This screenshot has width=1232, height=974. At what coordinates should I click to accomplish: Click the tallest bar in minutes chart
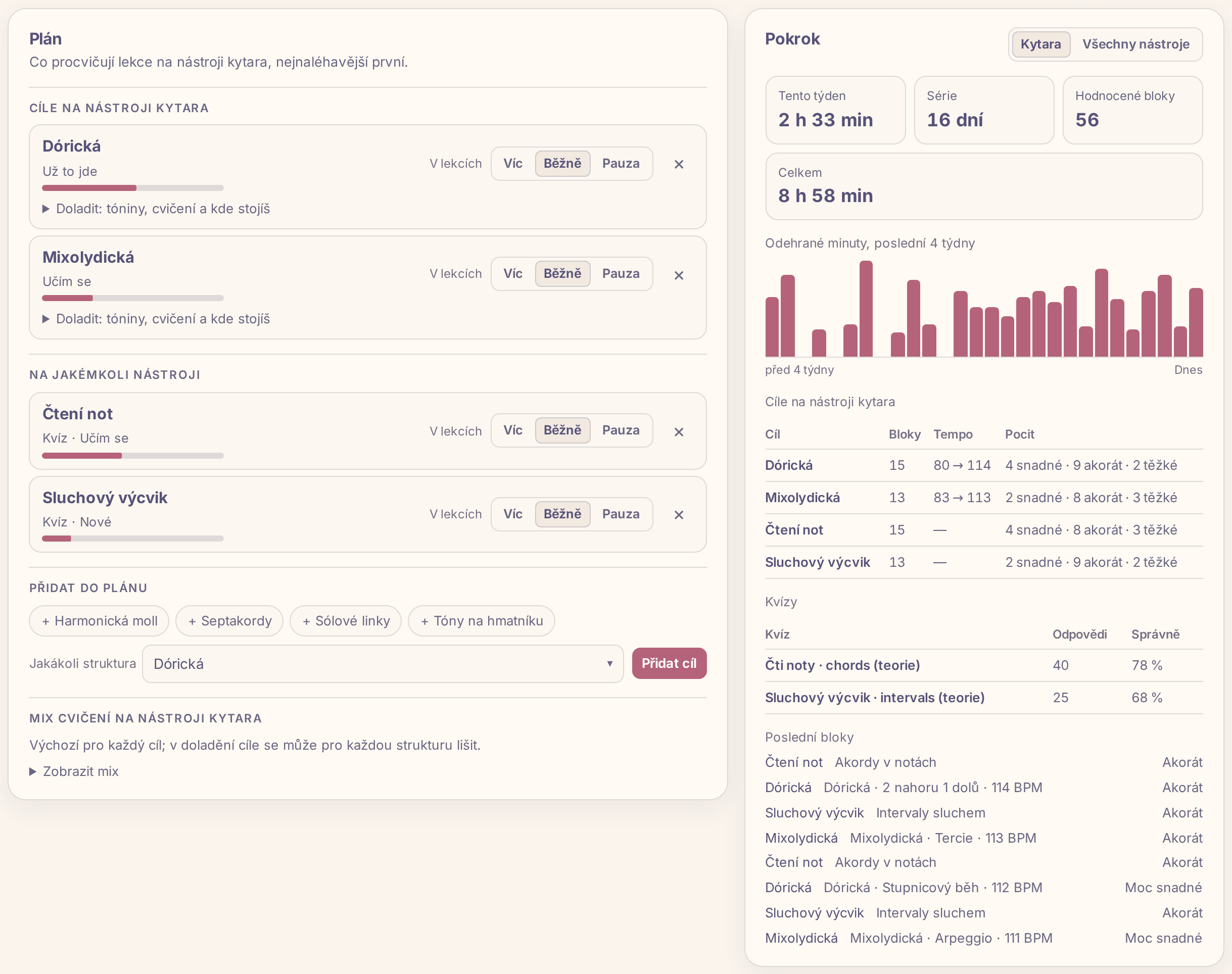(866, 309)
